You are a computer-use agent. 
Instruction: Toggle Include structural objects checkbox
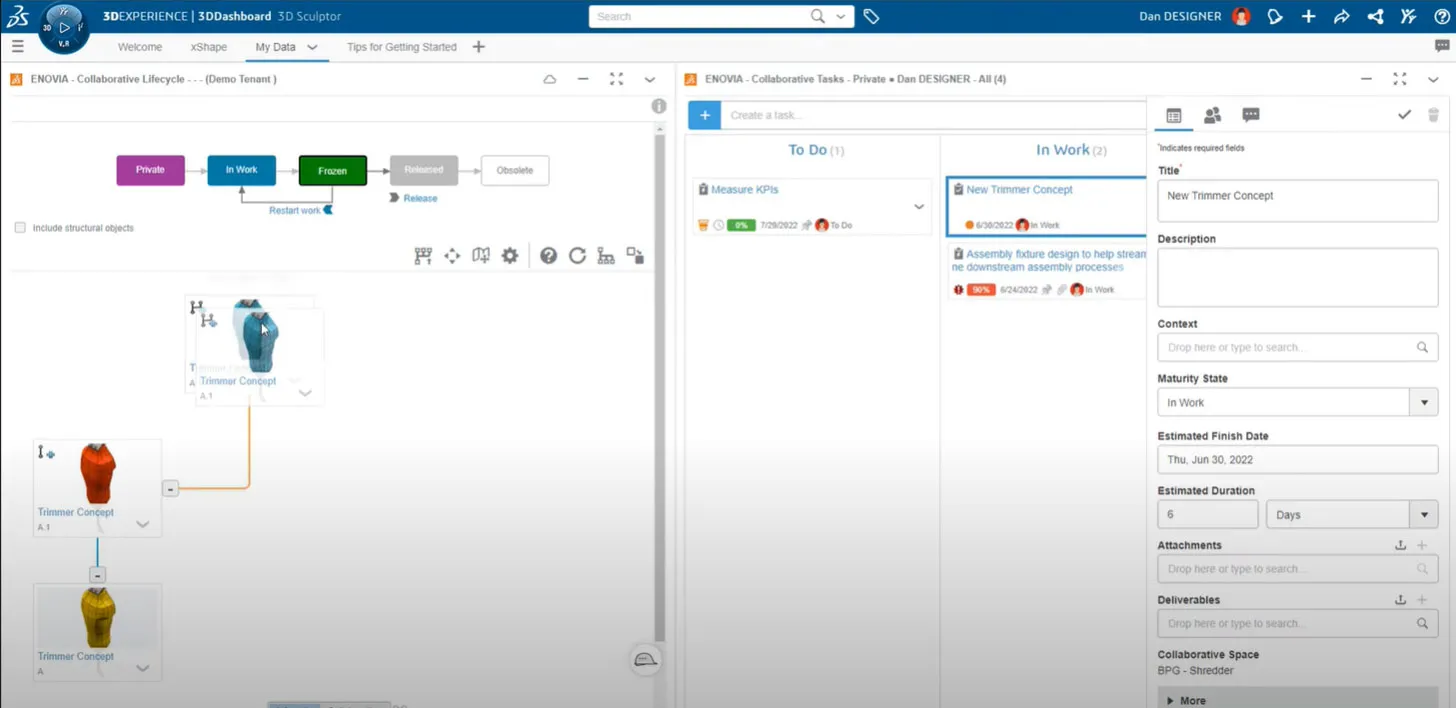[20, 228]
